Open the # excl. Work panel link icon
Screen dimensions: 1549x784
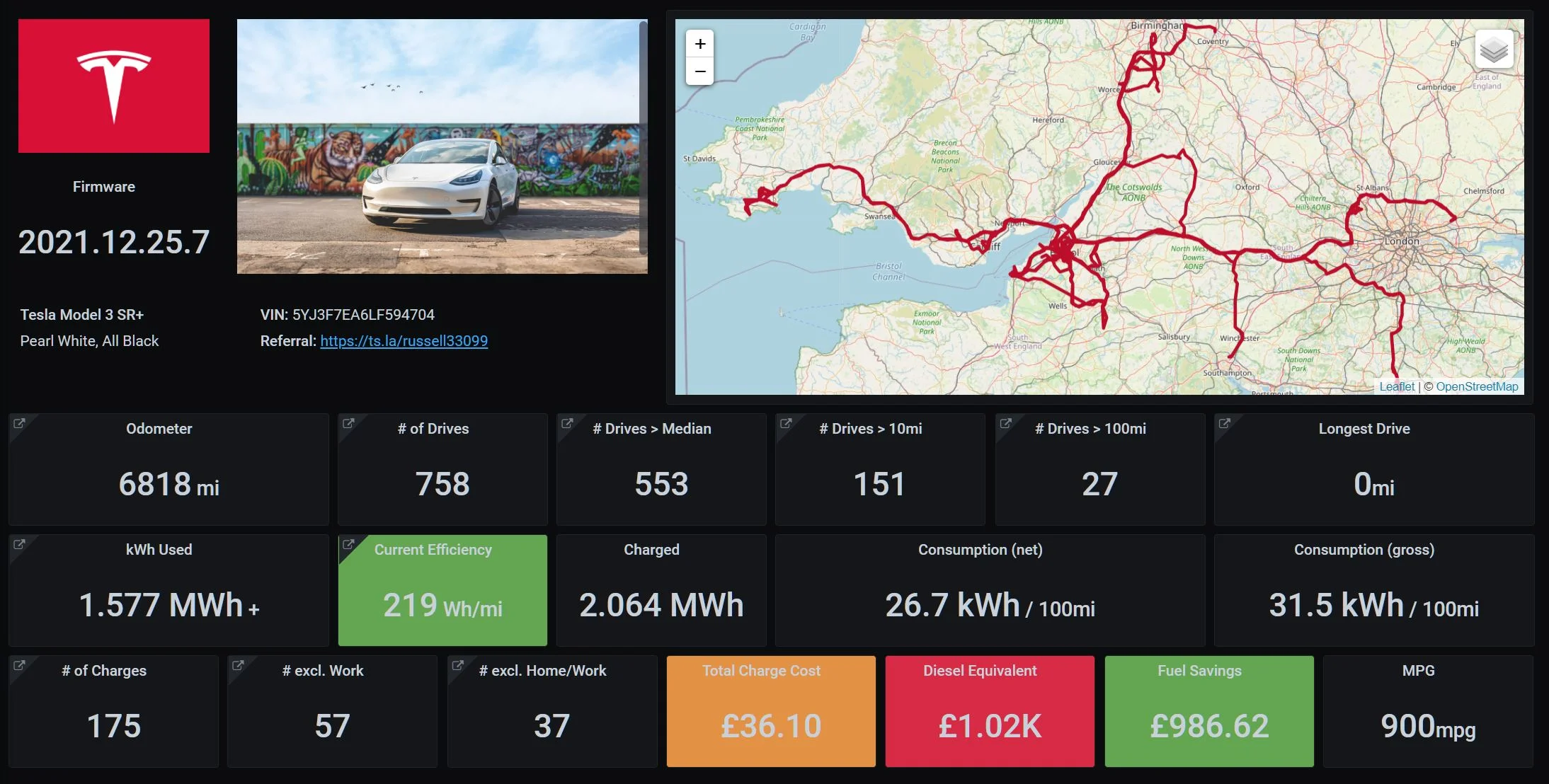(238, 665)
